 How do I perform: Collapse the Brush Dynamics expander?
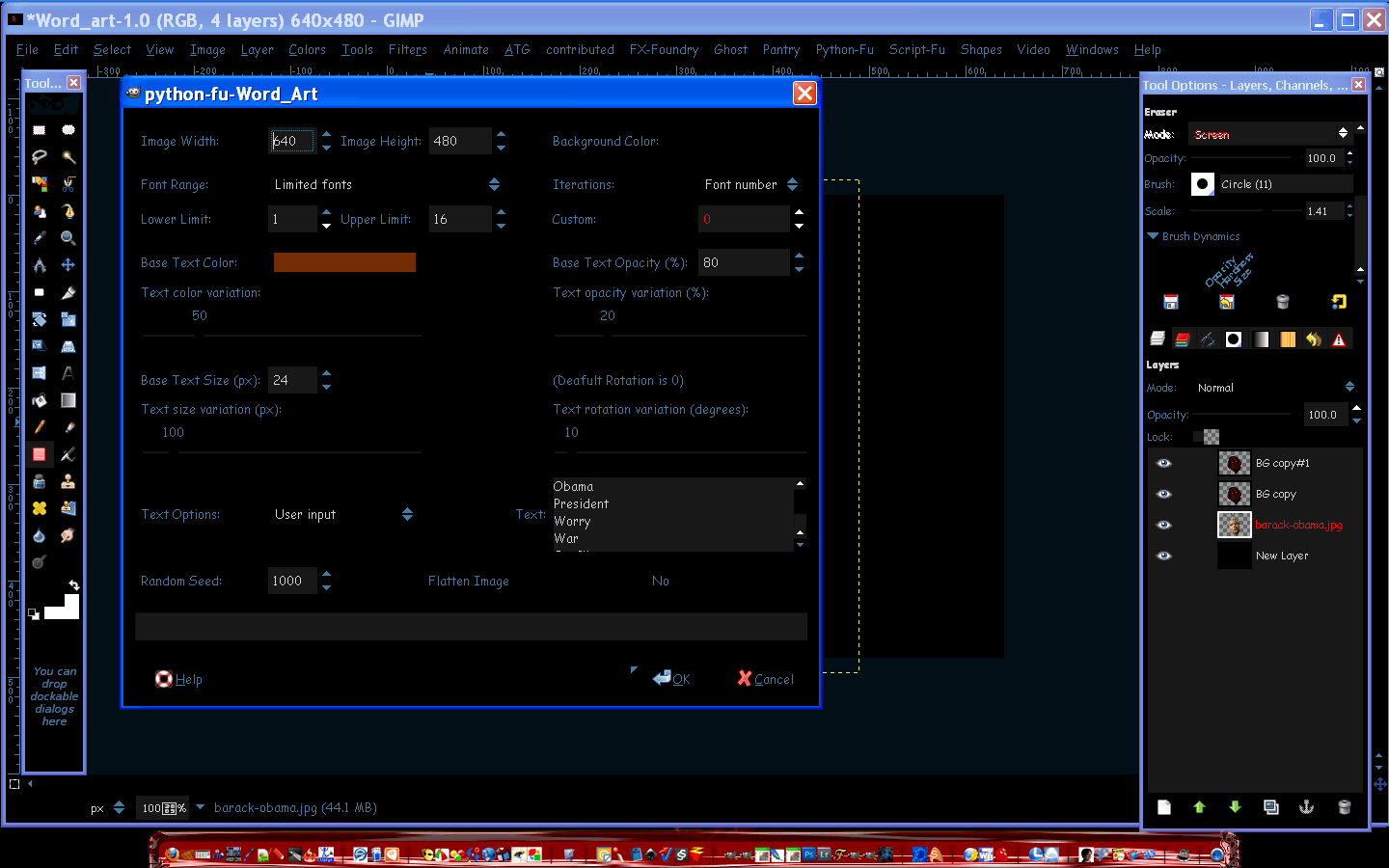point(1153,236)
